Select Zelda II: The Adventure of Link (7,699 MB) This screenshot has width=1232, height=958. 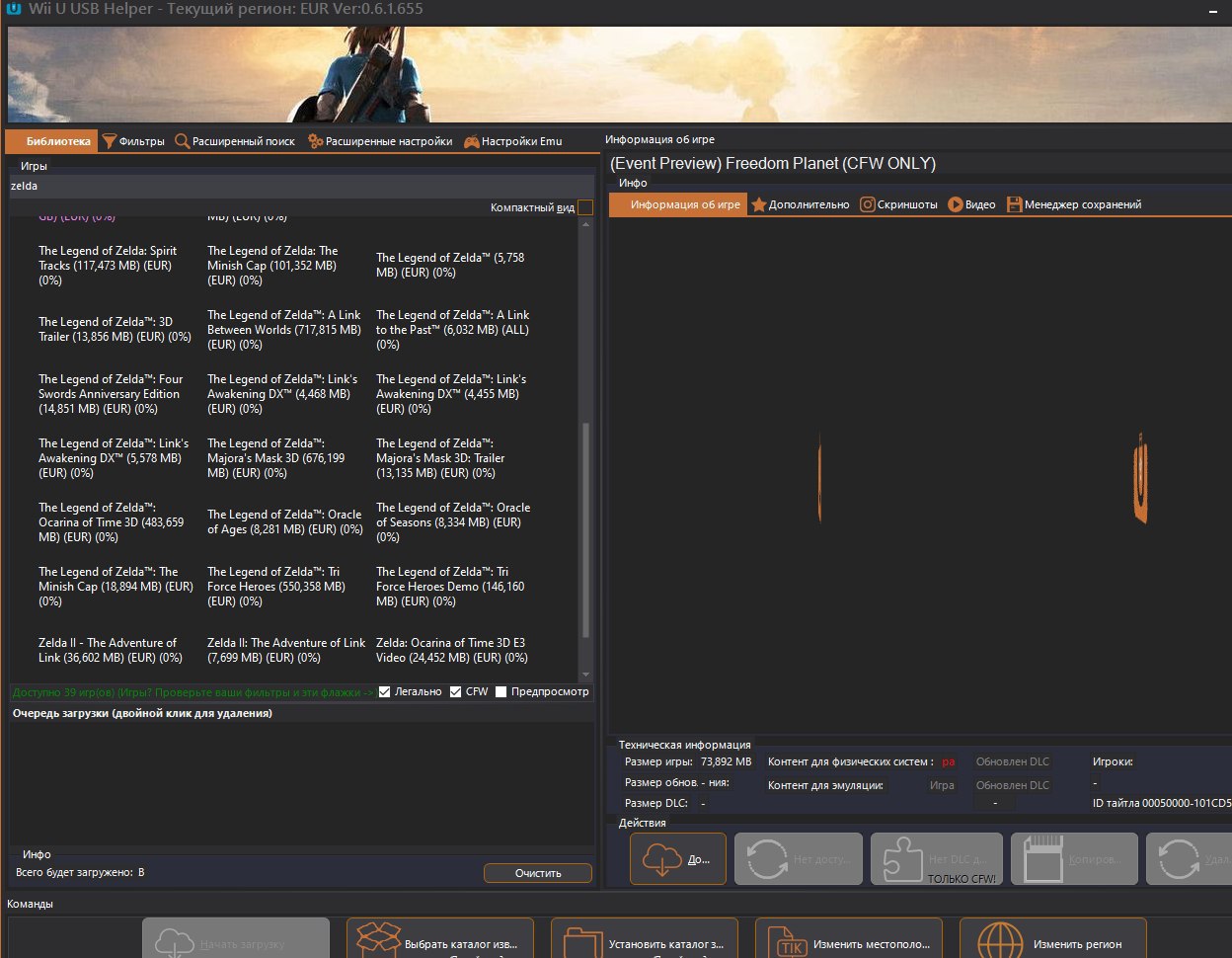click(286, 650)
